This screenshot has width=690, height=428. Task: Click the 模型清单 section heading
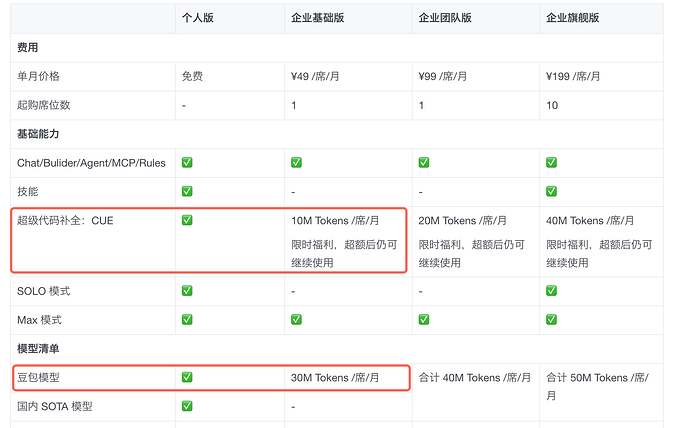point(38,349)
